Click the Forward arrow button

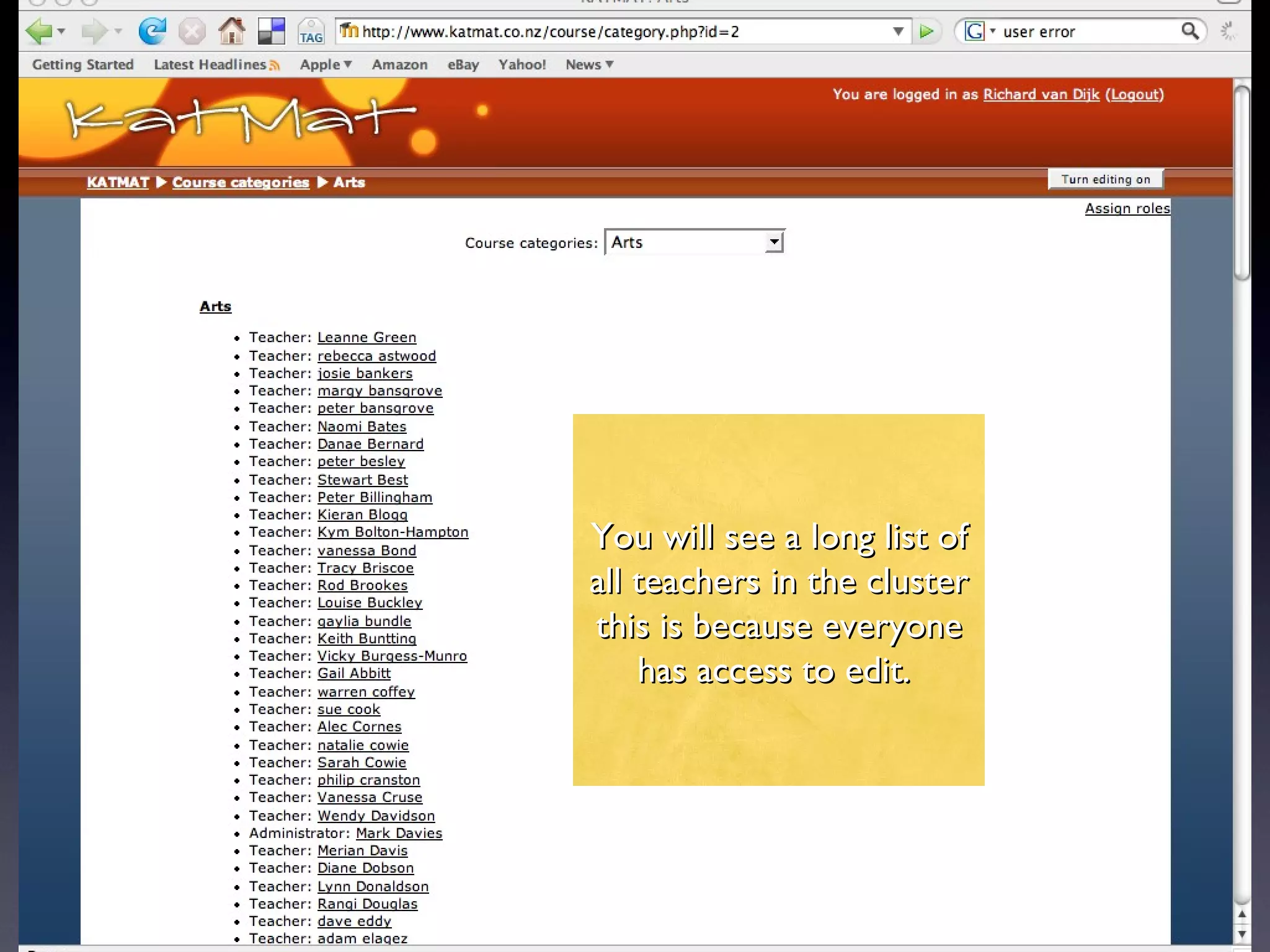pos(94,31)
